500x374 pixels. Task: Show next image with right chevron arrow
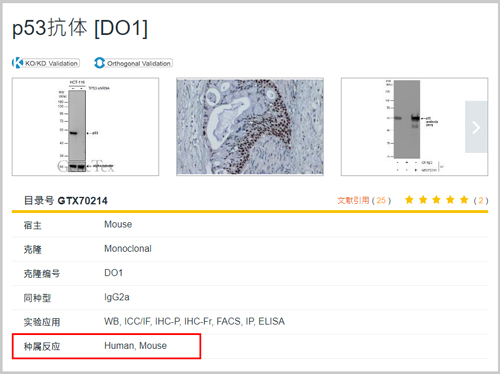click(476, 127)
